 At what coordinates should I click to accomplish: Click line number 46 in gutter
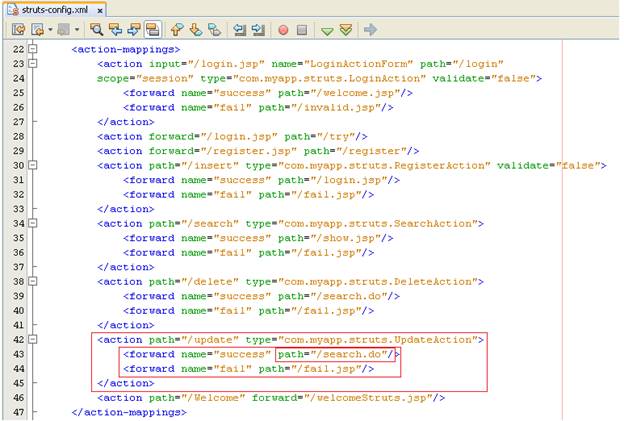click(x=18, y=398)
